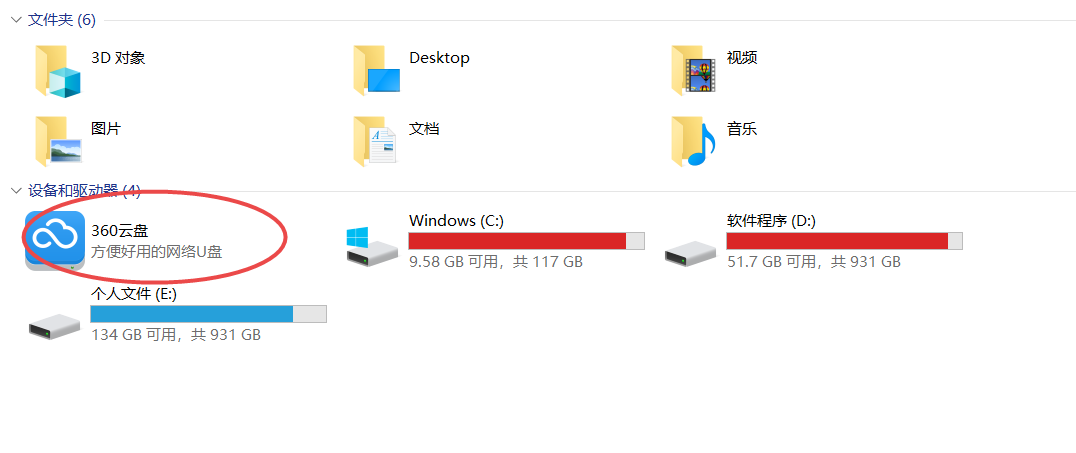Select the 360云盘 cloud drive icon
The height and width of the screenshot is (453, 1076).
[55, 240]
